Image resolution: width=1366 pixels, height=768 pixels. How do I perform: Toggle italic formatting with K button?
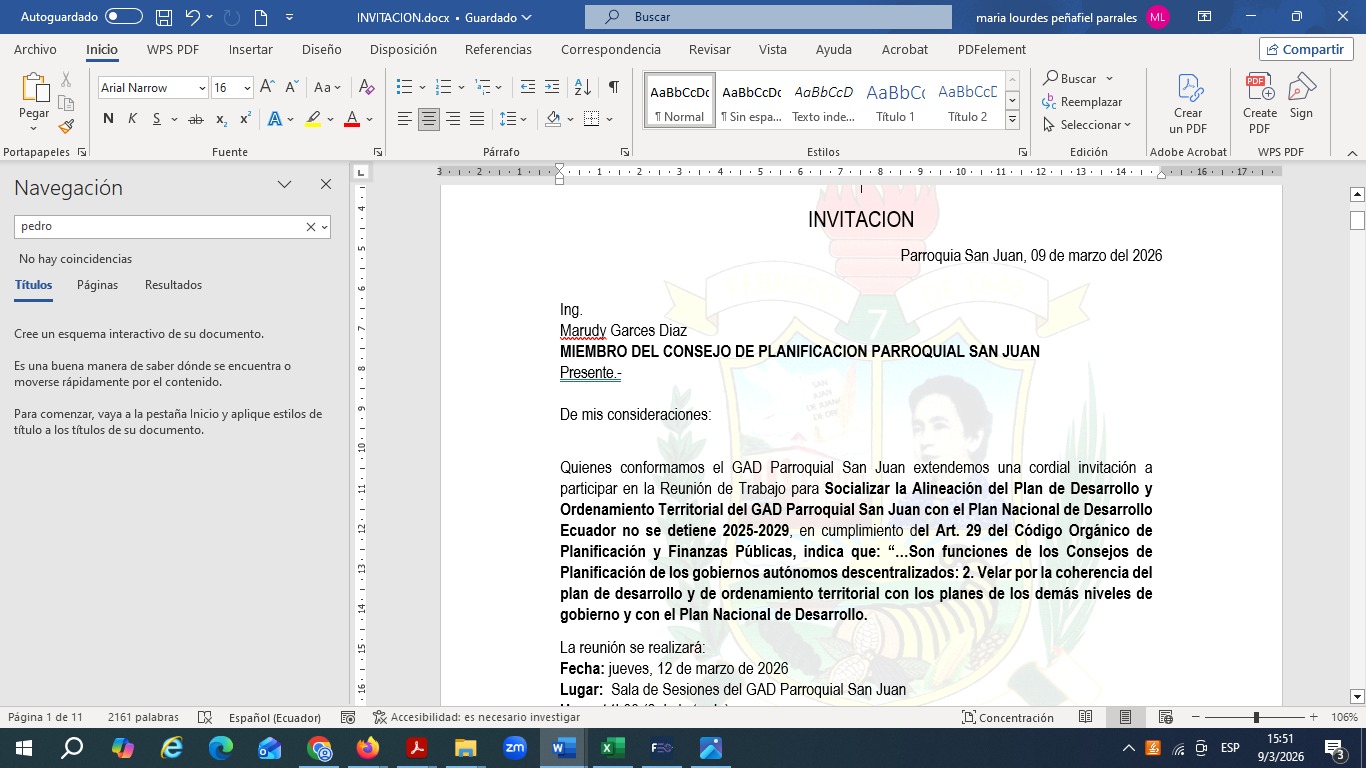coord(132,120)
